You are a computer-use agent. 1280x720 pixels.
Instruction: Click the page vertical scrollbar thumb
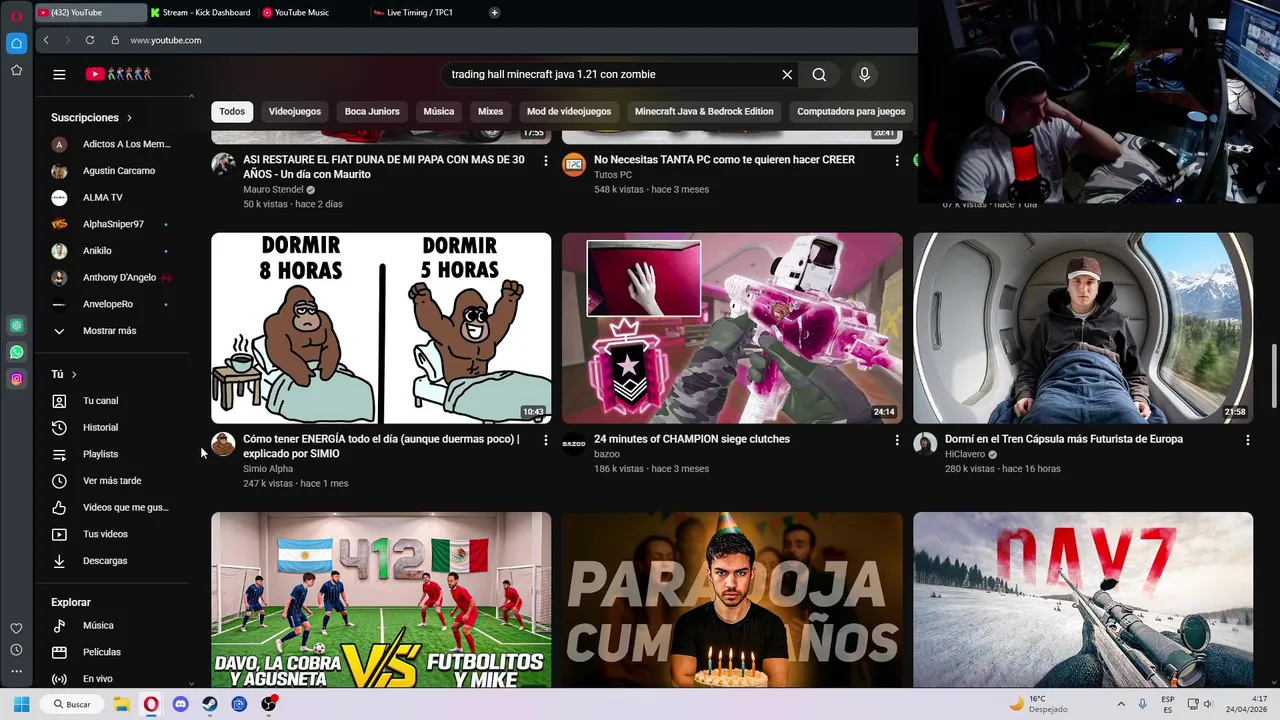(x=1274, y=376)
